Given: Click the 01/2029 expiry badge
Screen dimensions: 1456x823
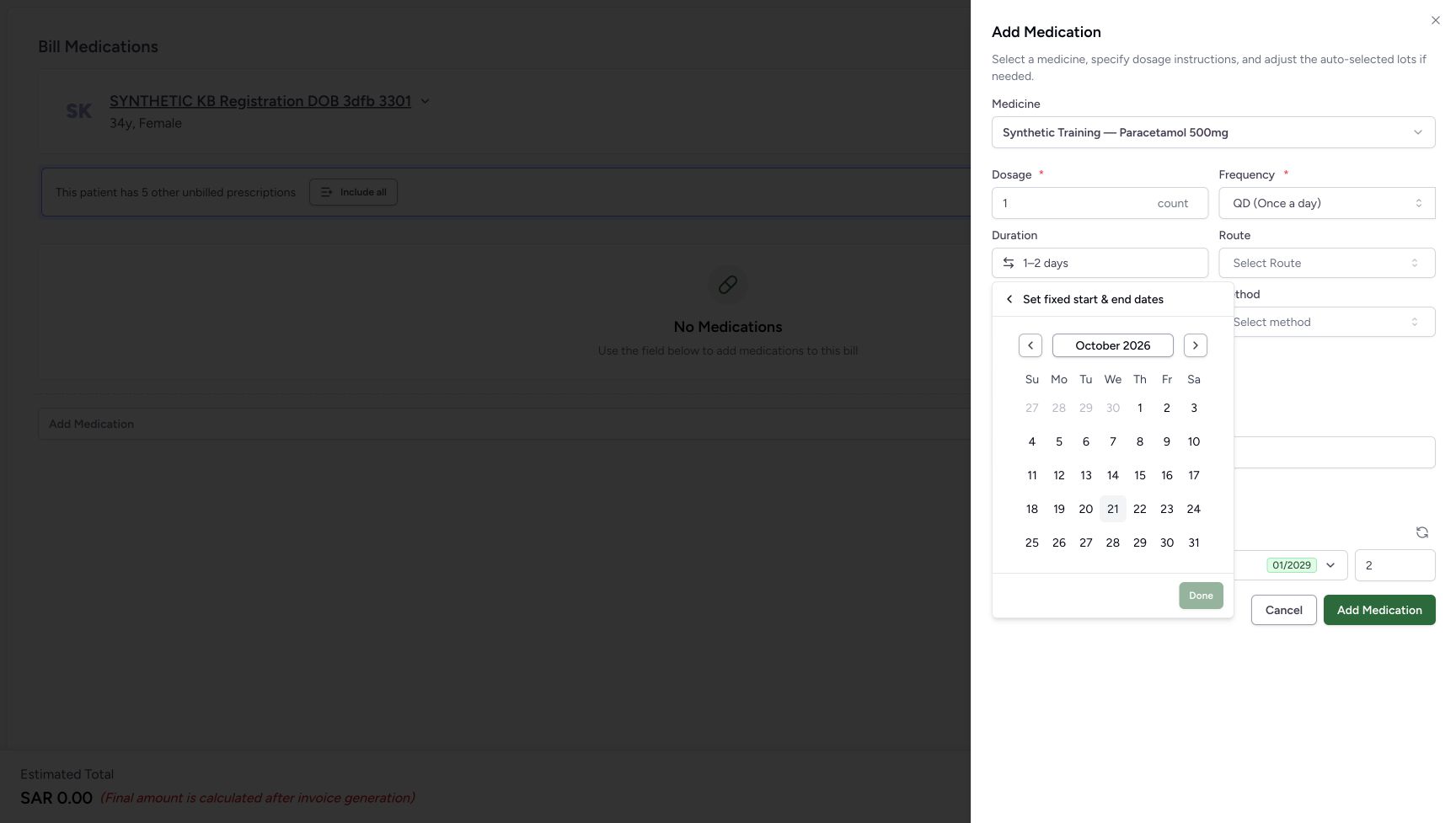Looking at the screenshot, I should 1291,565.
